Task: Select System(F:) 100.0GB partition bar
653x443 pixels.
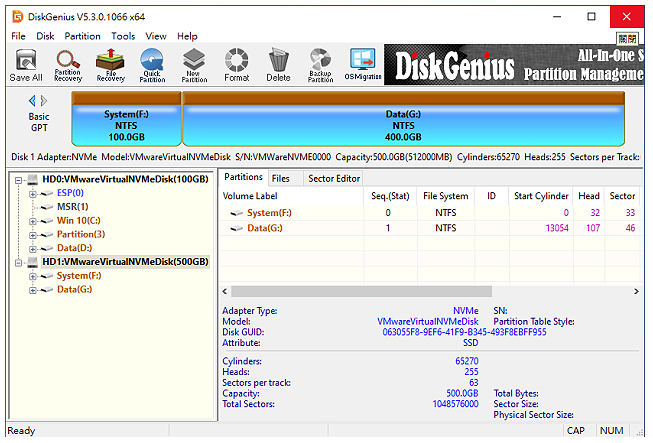Action: coord(126,119)
